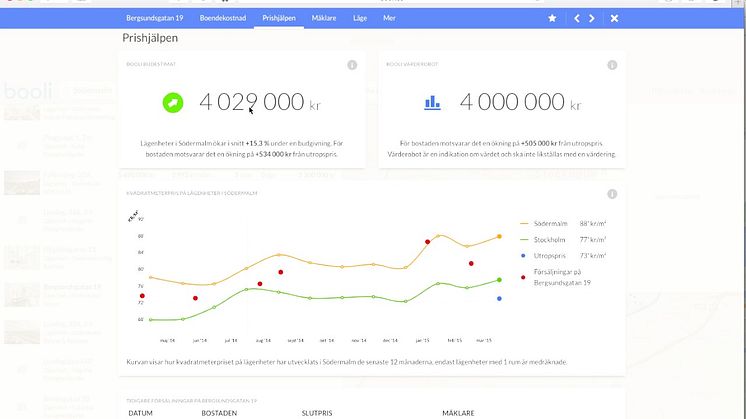The image size is (746, 419).
Task: Click the booli logo in background page
Action: pos(28,91)
